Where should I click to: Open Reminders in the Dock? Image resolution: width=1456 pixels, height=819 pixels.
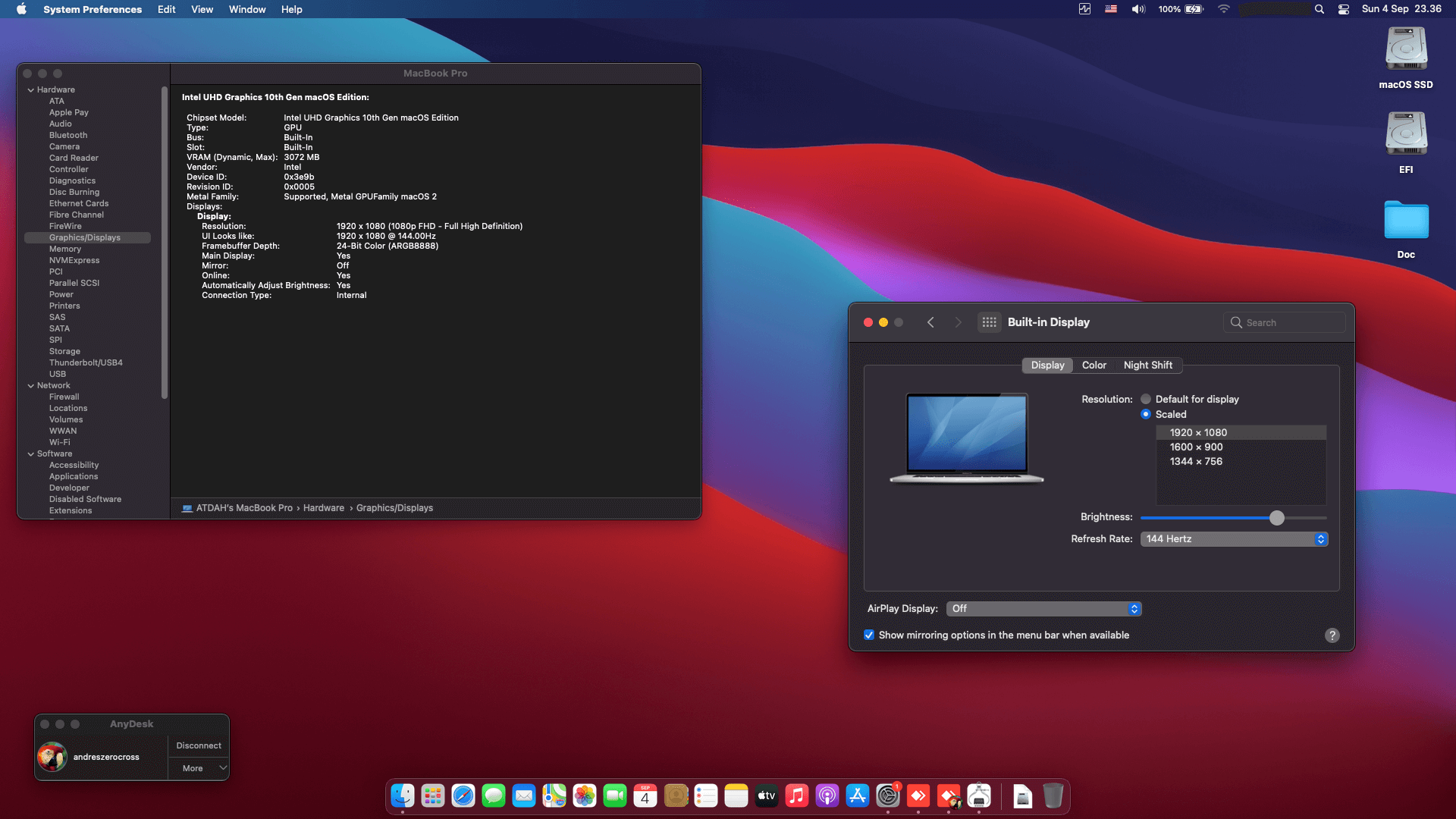[x=706, y=795]
